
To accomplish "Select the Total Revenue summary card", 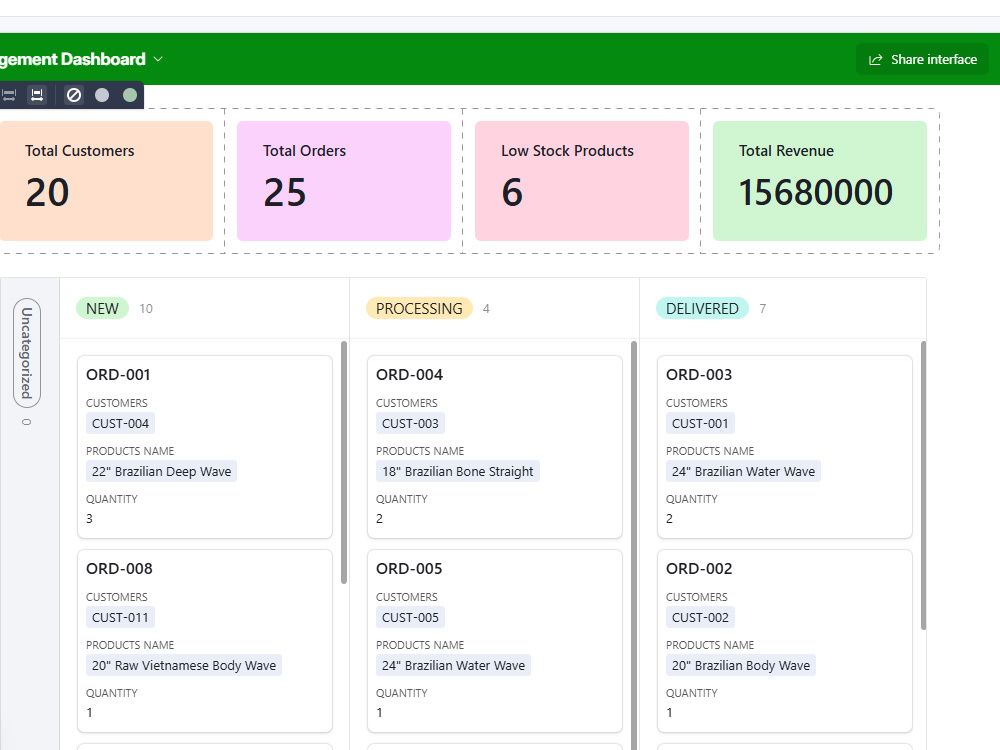I will tap(820, 181).
